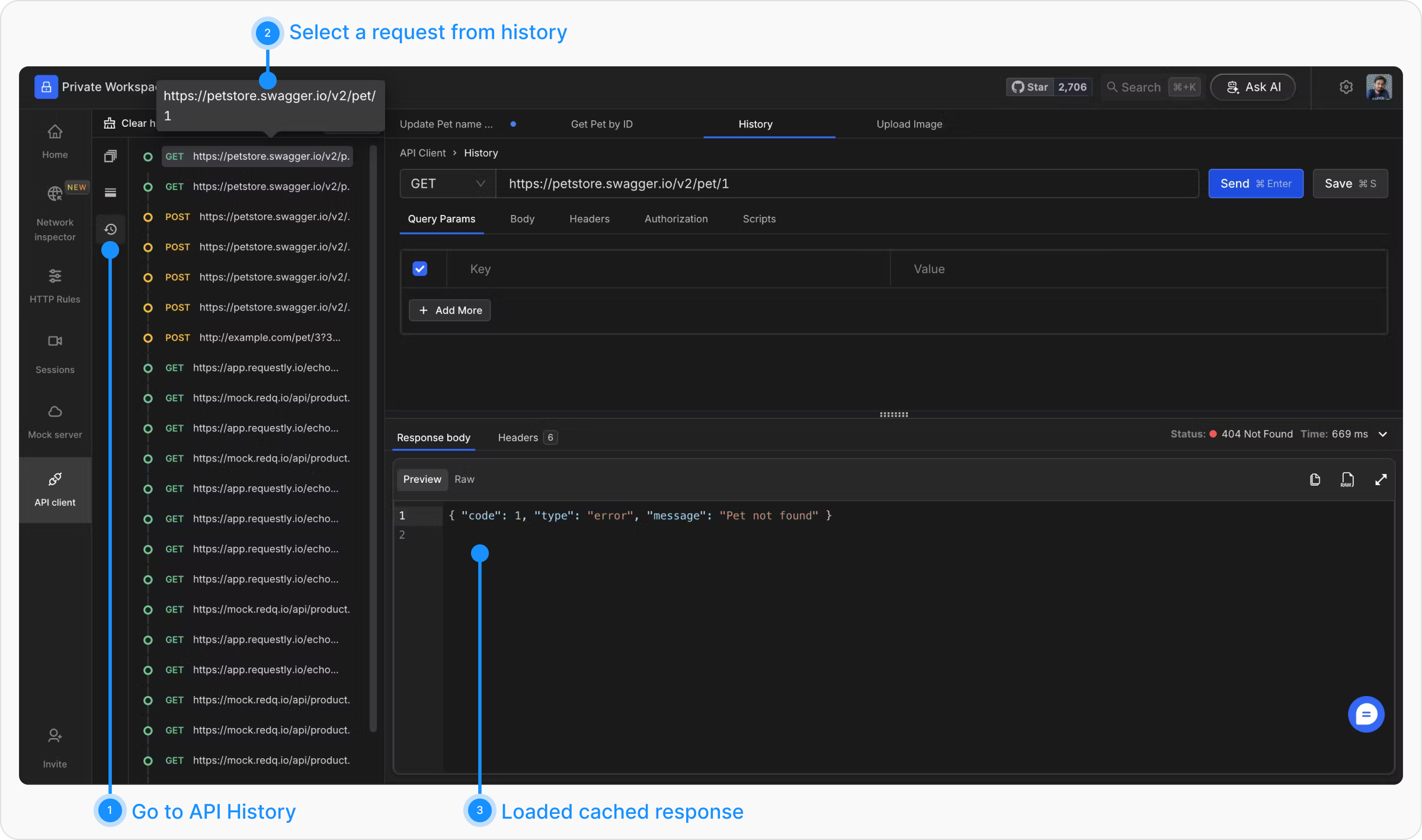The height and width of the screenshot is (840, 1422).
Task: Go to HTTP Rules in sidebar
Action: pyautogui.click(x=55, y=286)
